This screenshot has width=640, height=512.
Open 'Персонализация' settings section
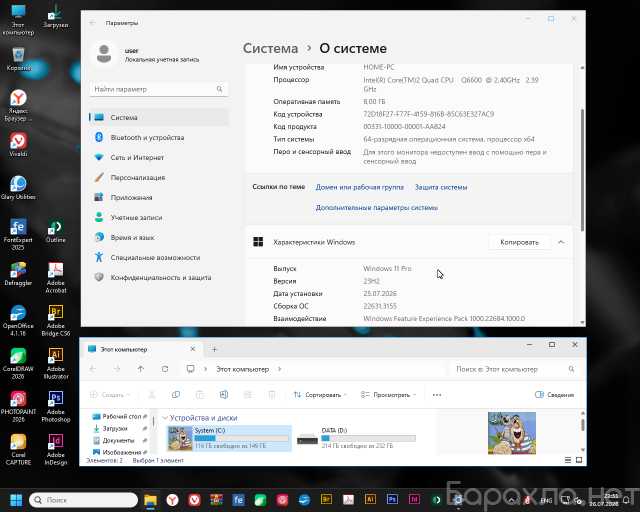click(159, 178)
